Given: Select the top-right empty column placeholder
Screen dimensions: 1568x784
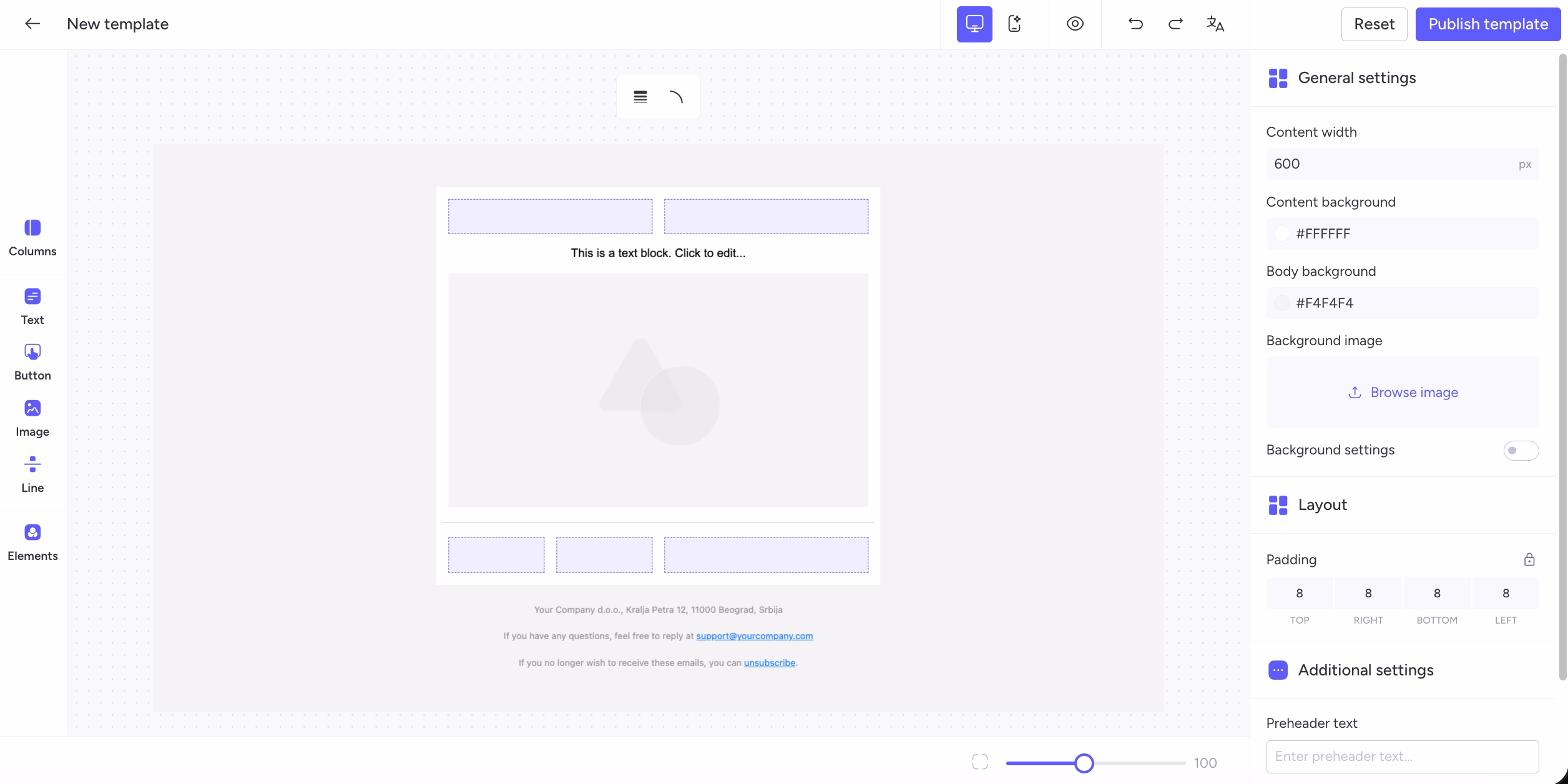Looking at the screenshot, I should (x=766, y=217).
